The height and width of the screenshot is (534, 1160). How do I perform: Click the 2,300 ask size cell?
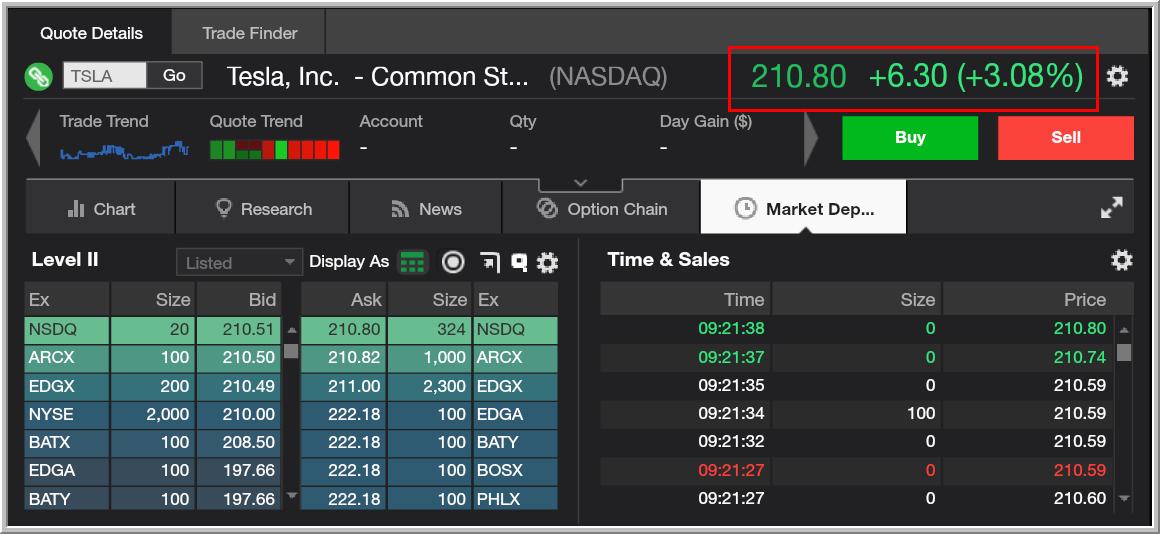[x=430, y=386]
